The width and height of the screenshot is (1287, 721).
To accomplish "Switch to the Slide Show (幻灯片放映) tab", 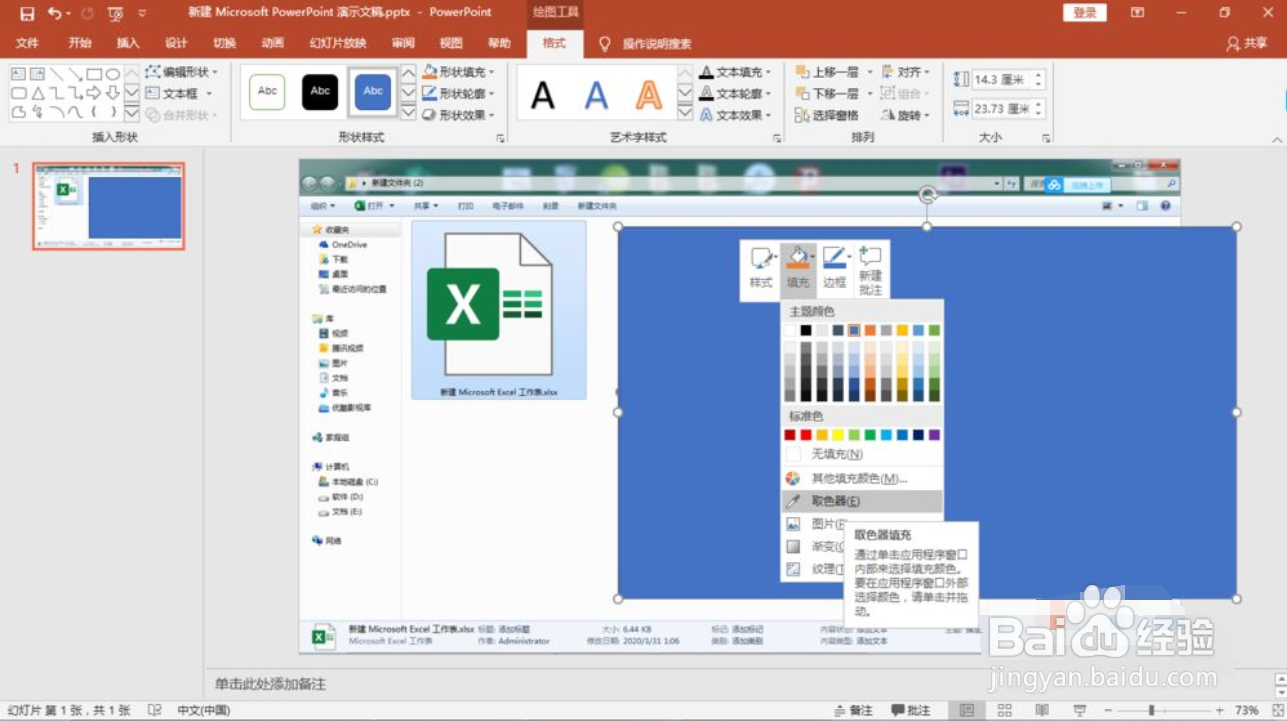I will pyautogui.click(x=338, y=43).
